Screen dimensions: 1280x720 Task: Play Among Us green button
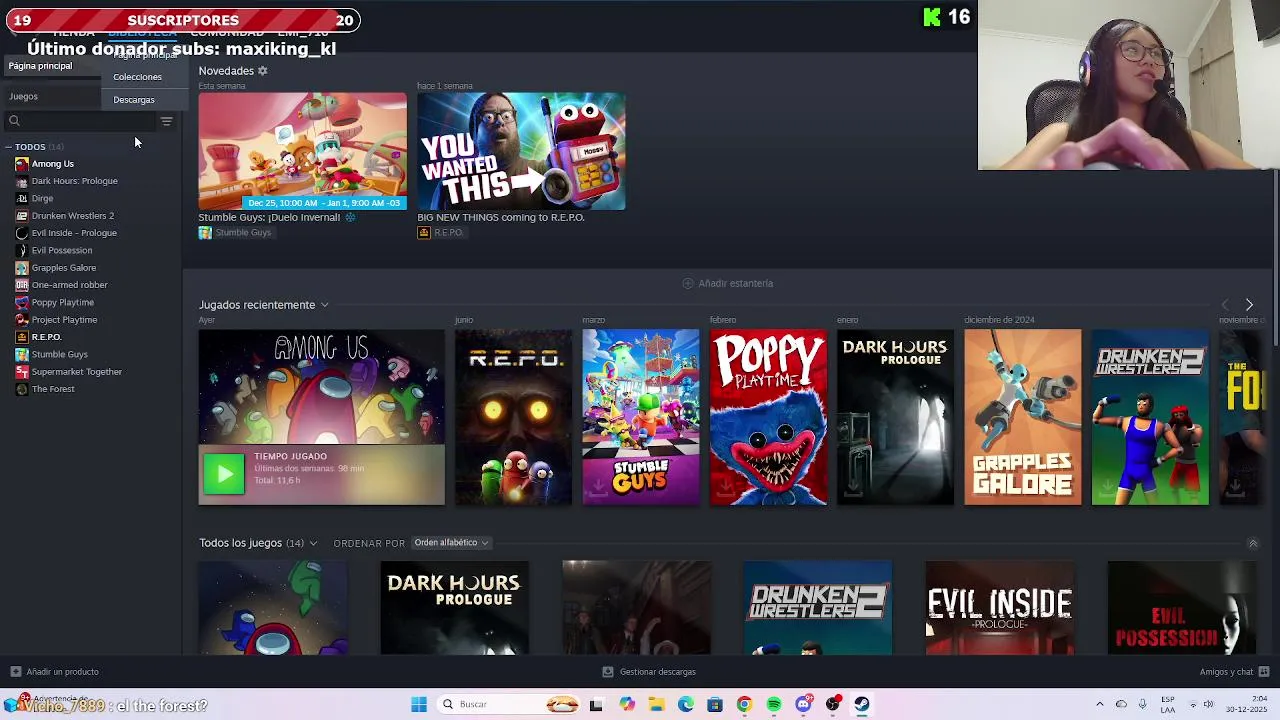[x=223, y=474]
